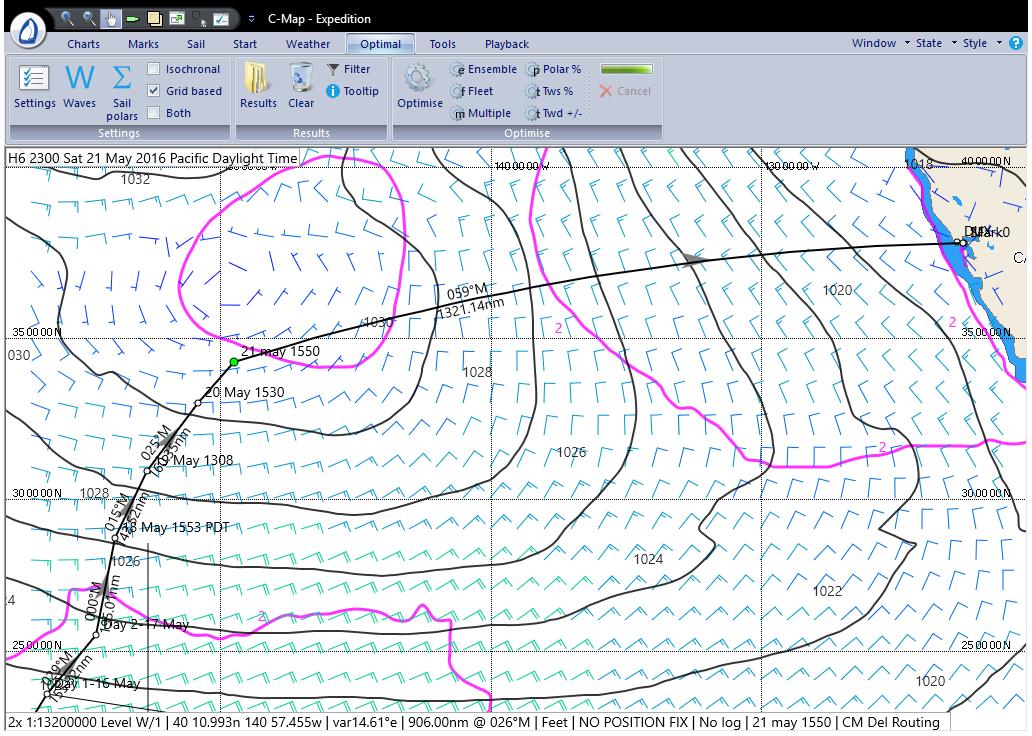This screenshot has height=736, width=1032.
Task: Open the Results folder icon
Action: click(x=257, y=79)
